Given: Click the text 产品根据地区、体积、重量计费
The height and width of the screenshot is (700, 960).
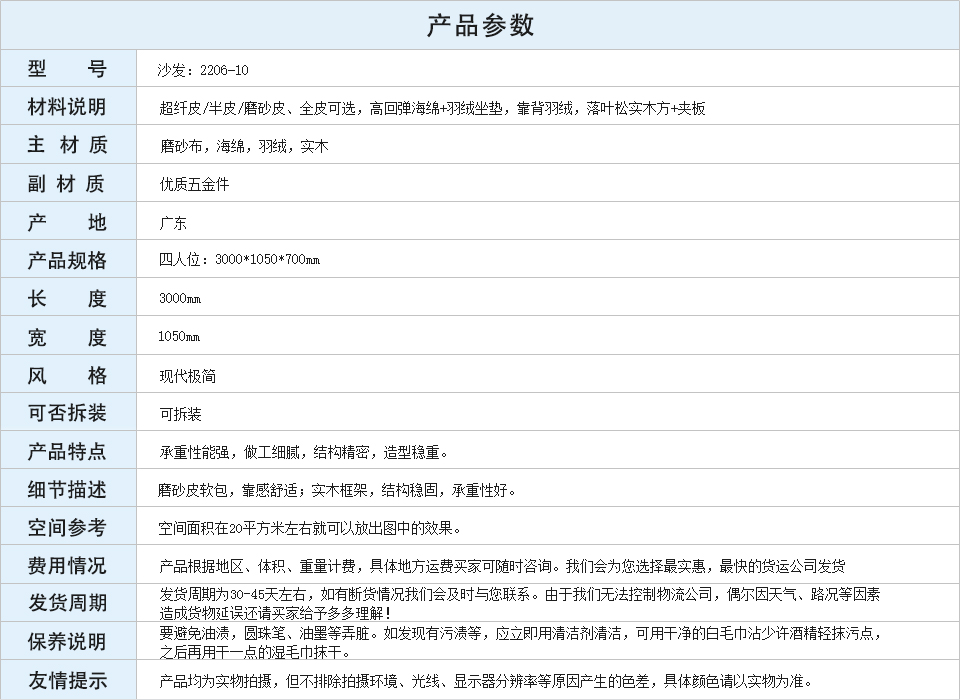Looking at the screenshot, I should tap(258, 566).
